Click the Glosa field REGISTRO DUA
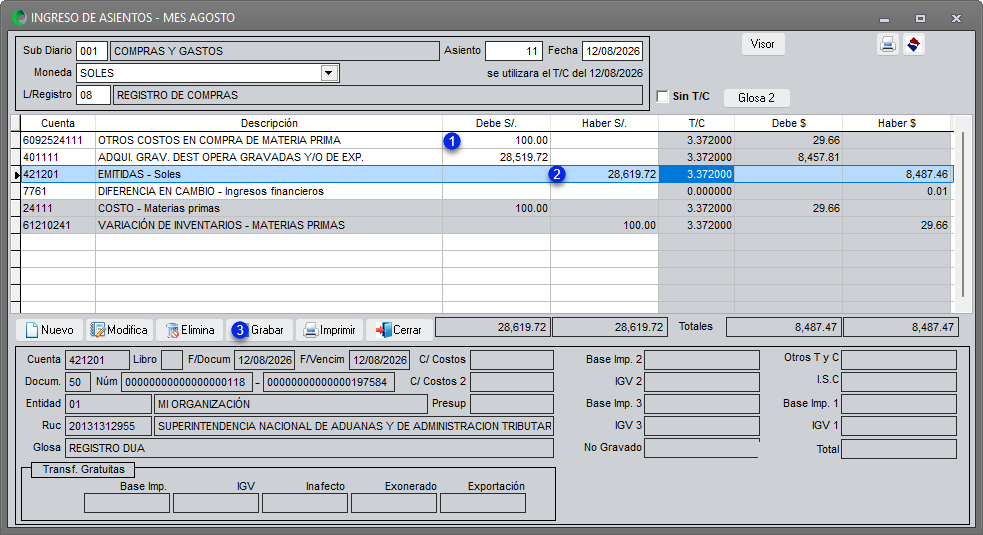Viewport: 983px width, 535px height. [309, 448]
